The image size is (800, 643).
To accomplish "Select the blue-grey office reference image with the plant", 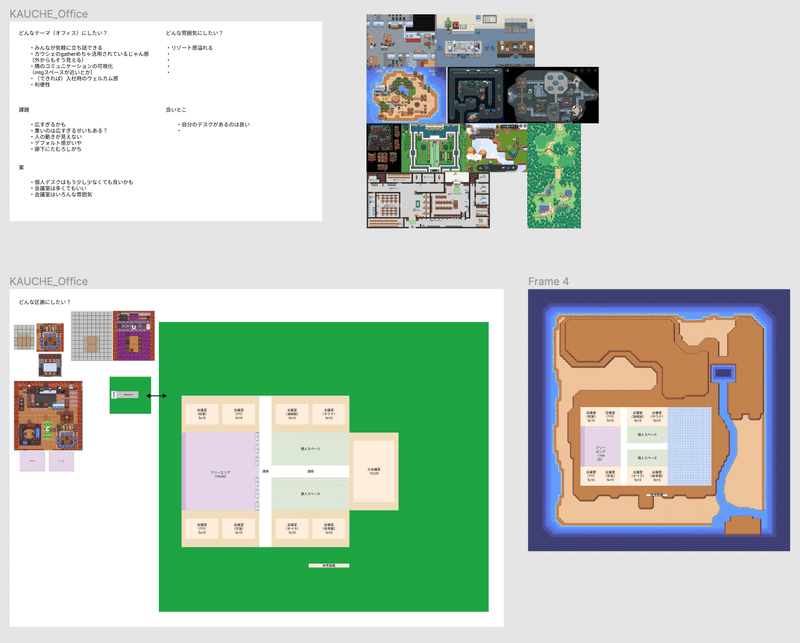I will (x=486, y=40).
